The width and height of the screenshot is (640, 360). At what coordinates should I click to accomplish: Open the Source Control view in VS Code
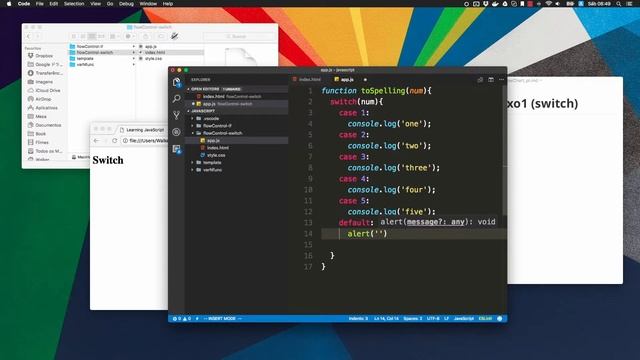(x=176, y=116)
